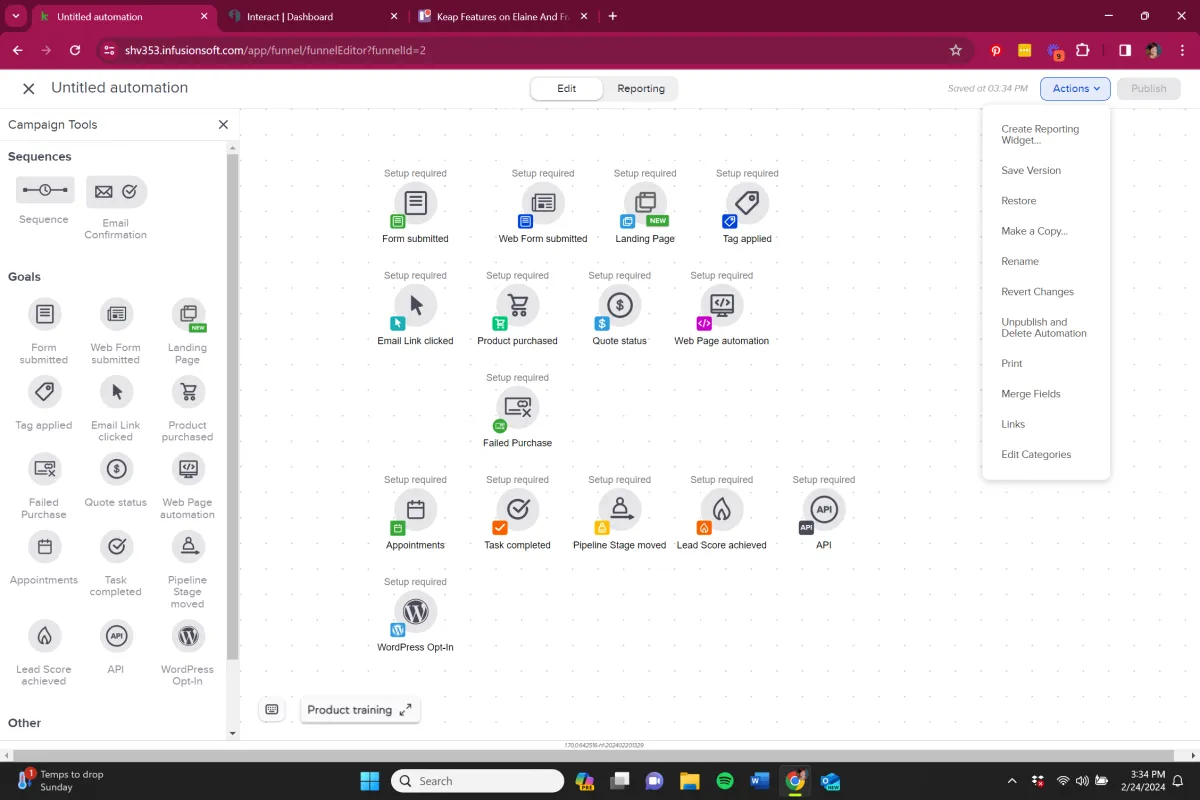Select the Email Link clicked node on canvas
The width and height of the screenshot is (1200, 800).
[415, 306]
